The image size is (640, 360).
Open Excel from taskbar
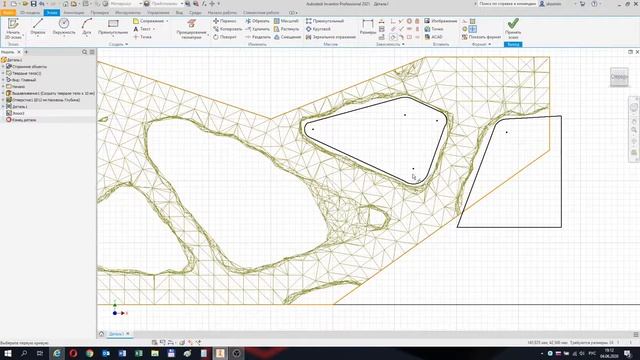pos(138,353)
